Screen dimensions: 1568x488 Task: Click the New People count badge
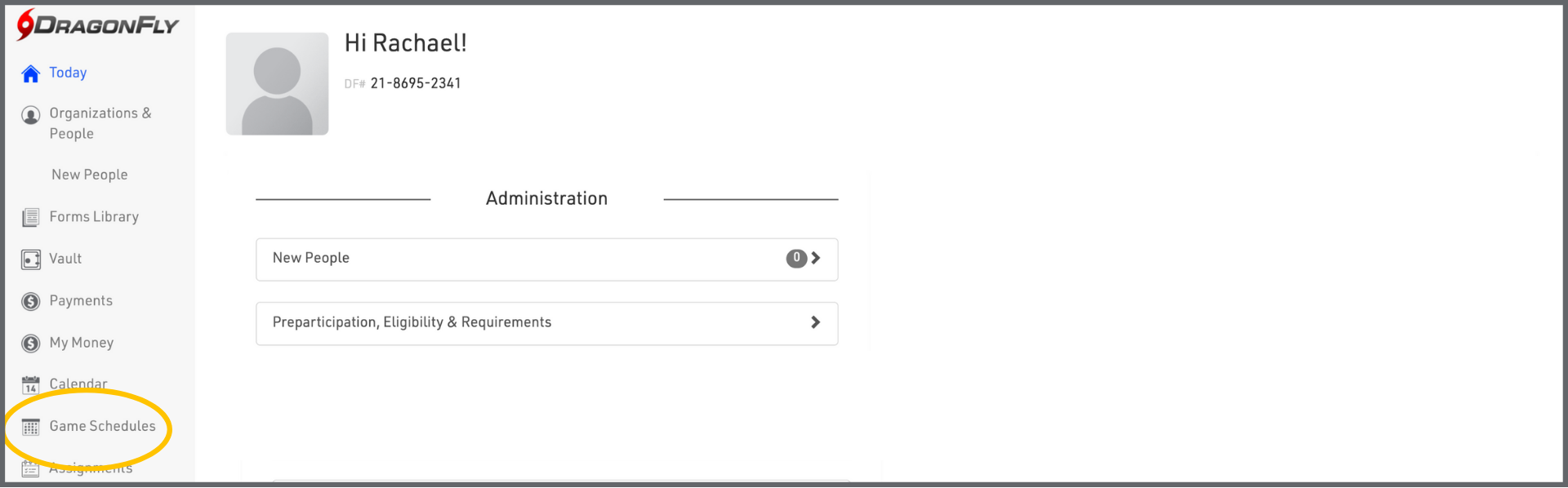click(796, 258)
